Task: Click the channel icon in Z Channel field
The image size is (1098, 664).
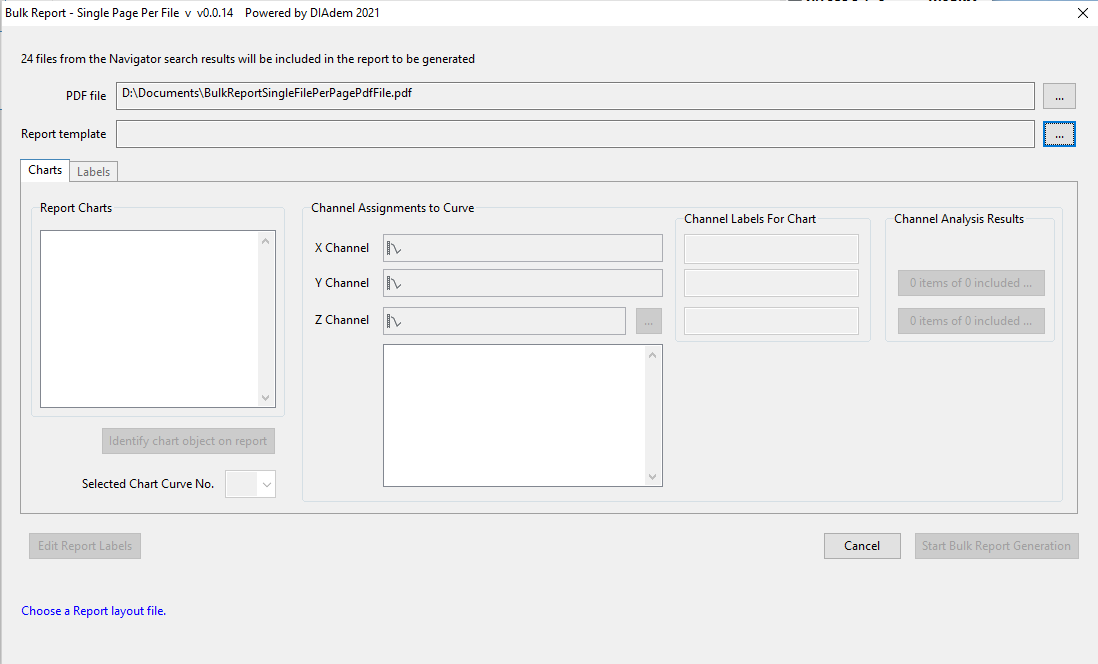Action: click(x=394, y=321)
